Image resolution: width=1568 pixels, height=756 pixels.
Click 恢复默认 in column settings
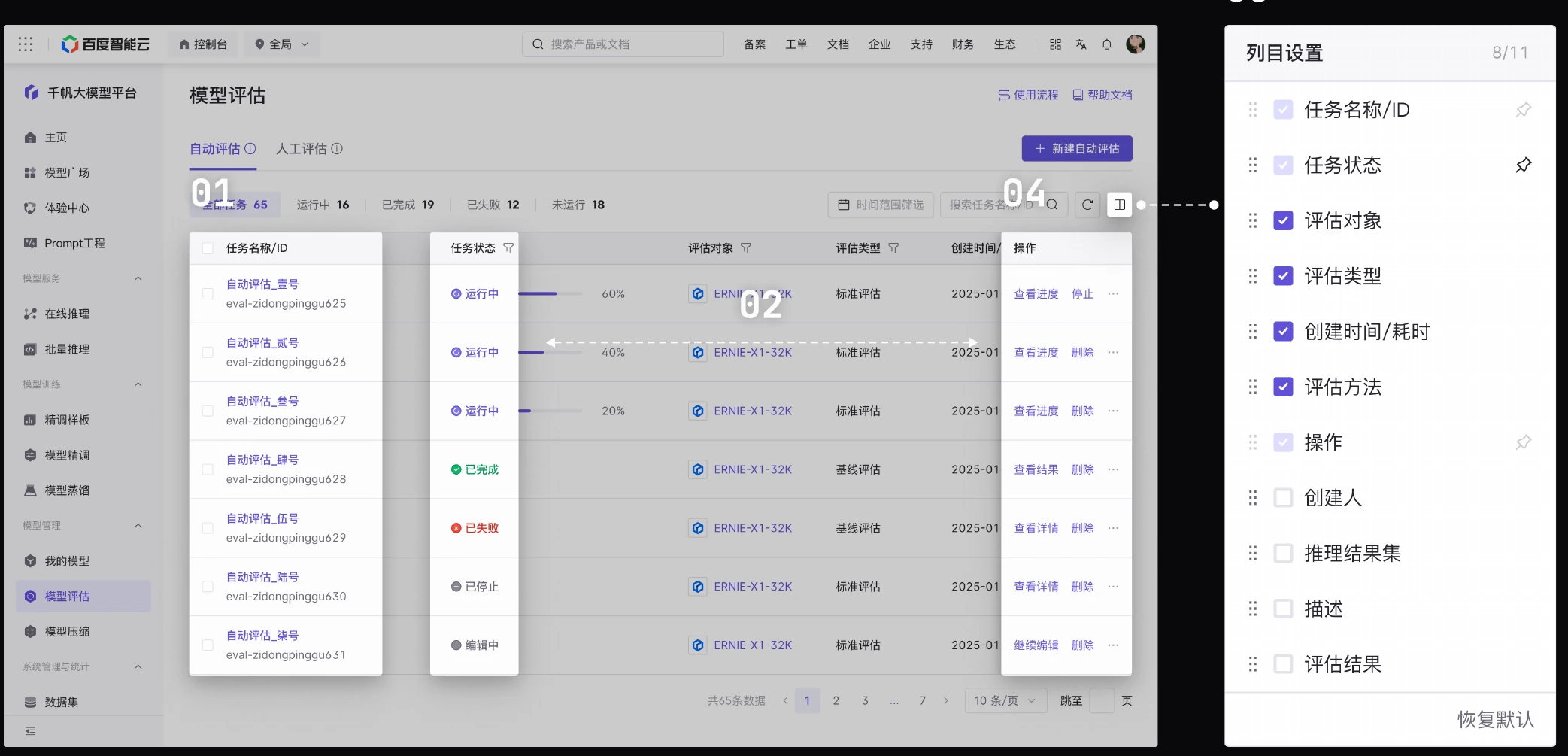point(1496,720)
